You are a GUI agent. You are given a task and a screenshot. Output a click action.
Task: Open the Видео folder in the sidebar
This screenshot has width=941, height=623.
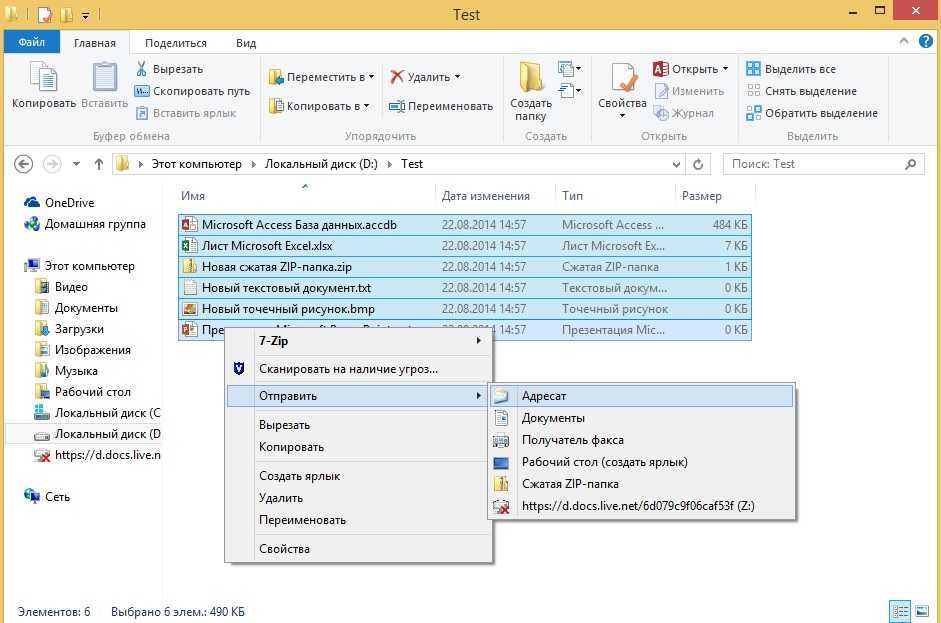point(61,287)
